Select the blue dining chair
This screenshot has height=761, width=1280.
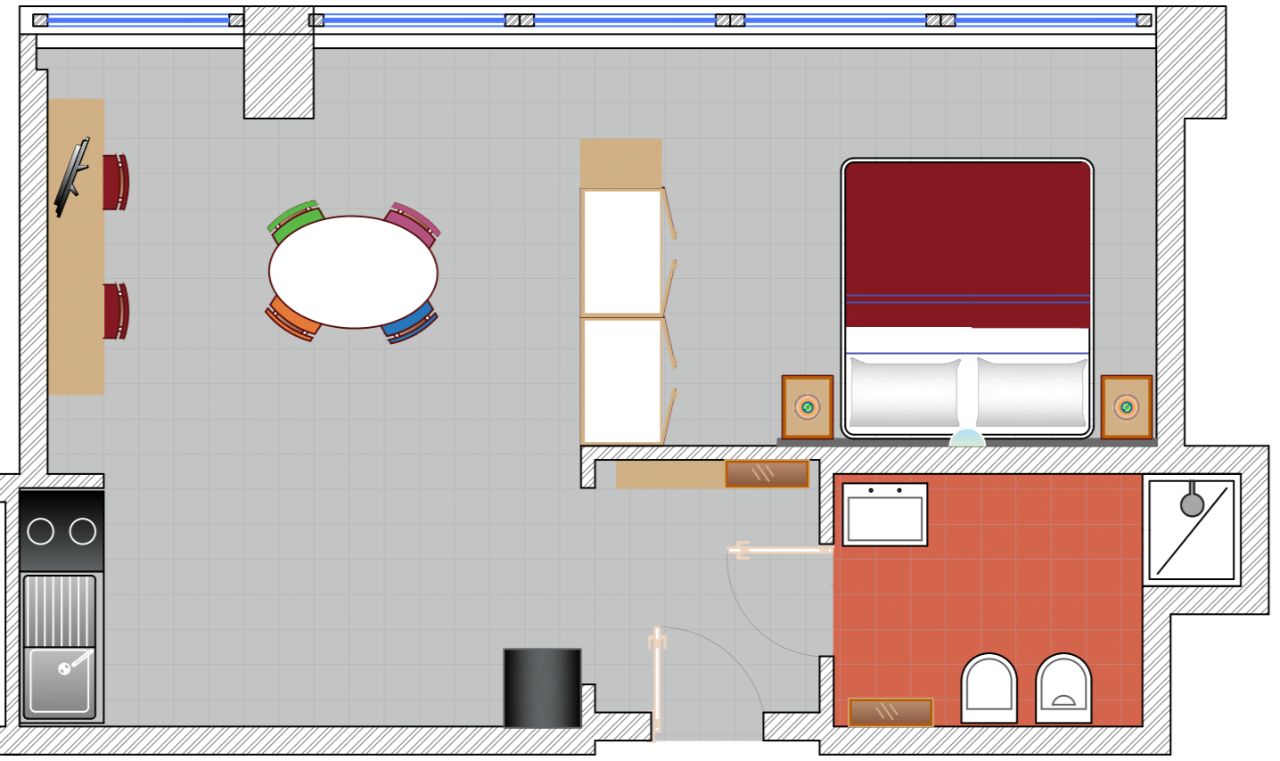411,323
